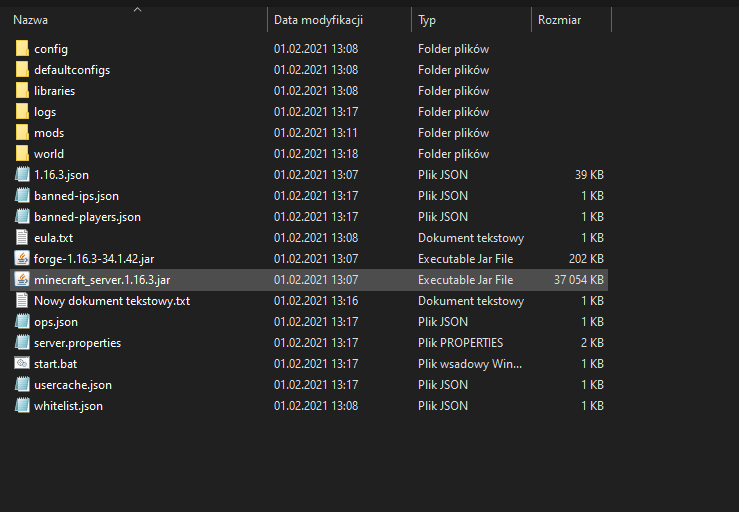Click the start.bat batch file icon
The image size is (739, 512).
[22, 364]
